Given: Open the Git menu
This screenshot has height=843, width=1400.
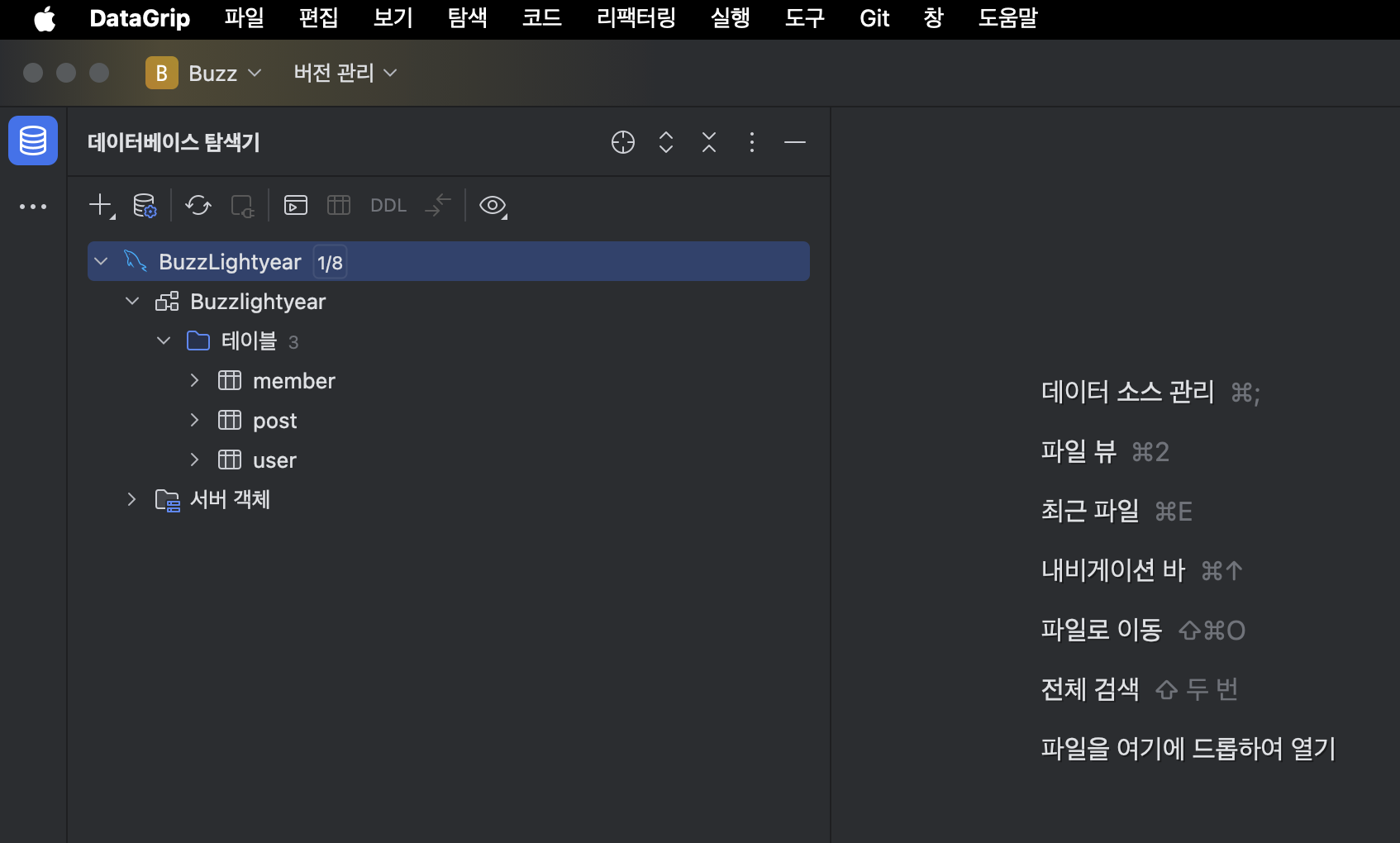Looking at the screenshot, I should (x=874, y=18).
